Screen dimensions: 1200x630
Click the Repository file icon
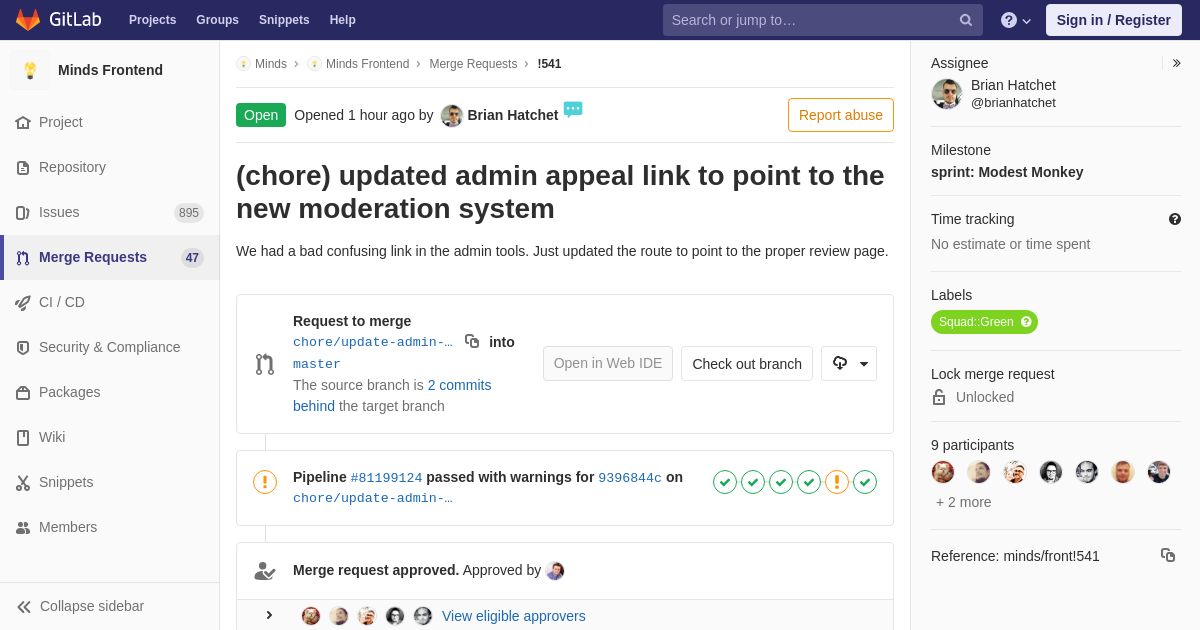click(23, 167)
